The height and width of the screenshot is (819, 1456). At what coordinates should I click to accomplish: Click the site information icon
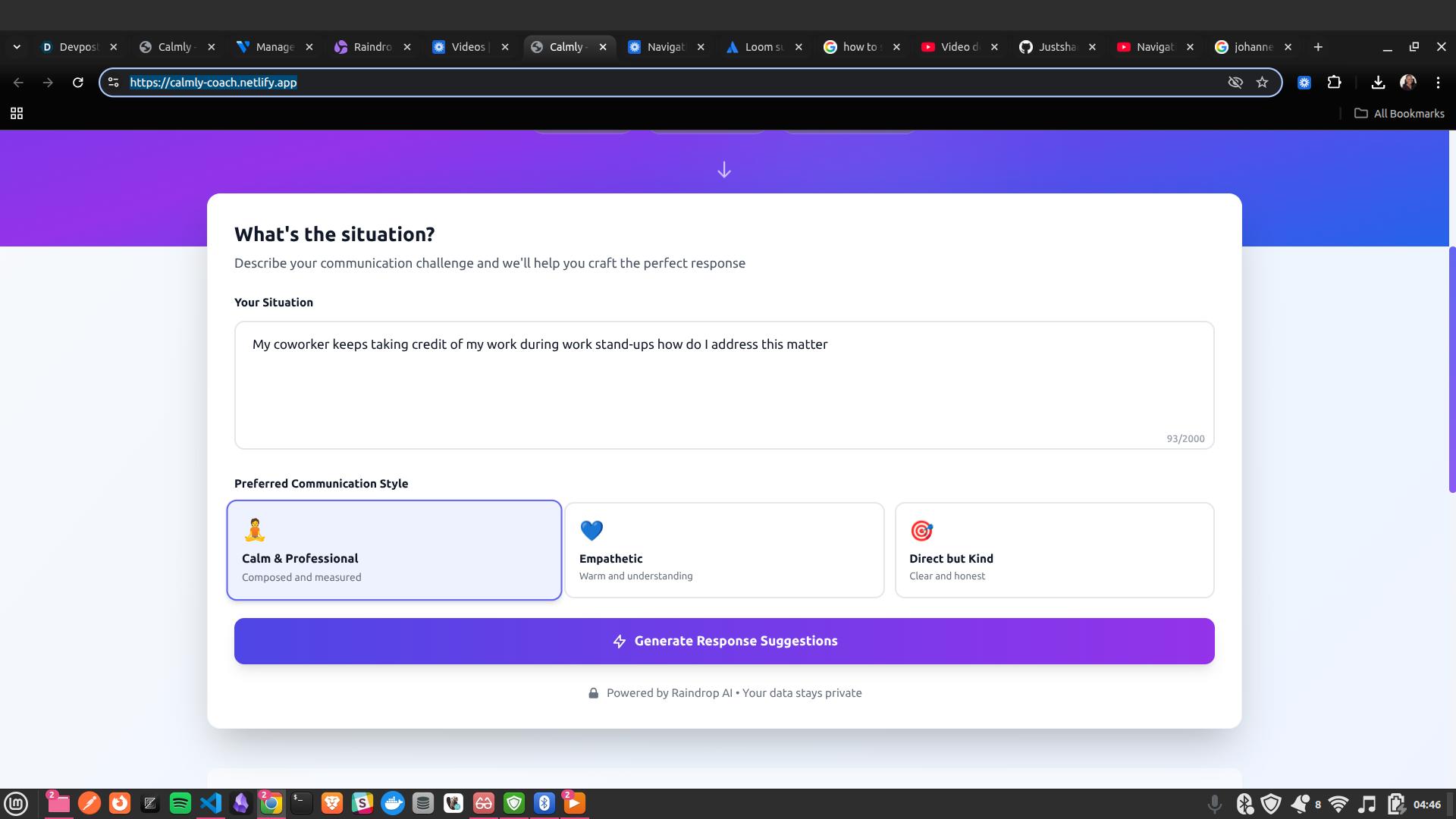tap(114, 83)
